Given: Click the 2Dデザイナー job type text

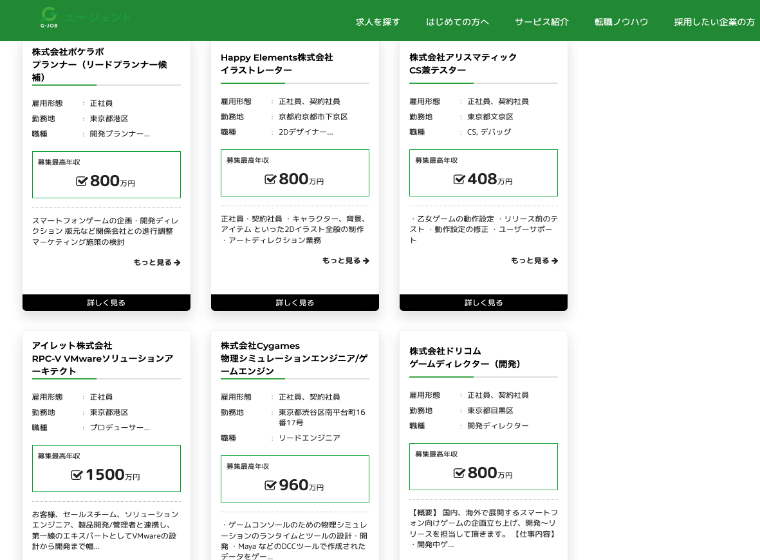Looking at the screenshot, I should [x=306, y=132].
